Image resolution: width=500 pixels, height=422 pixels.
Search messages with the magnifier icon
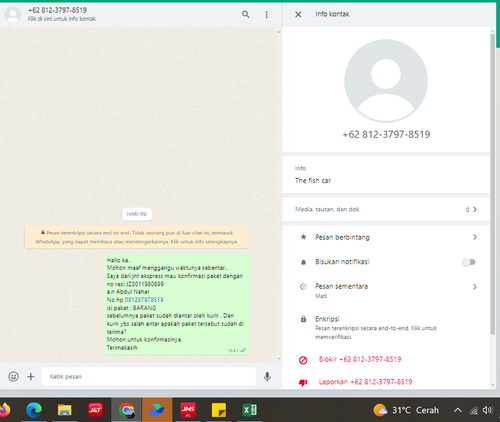(246, 14)
